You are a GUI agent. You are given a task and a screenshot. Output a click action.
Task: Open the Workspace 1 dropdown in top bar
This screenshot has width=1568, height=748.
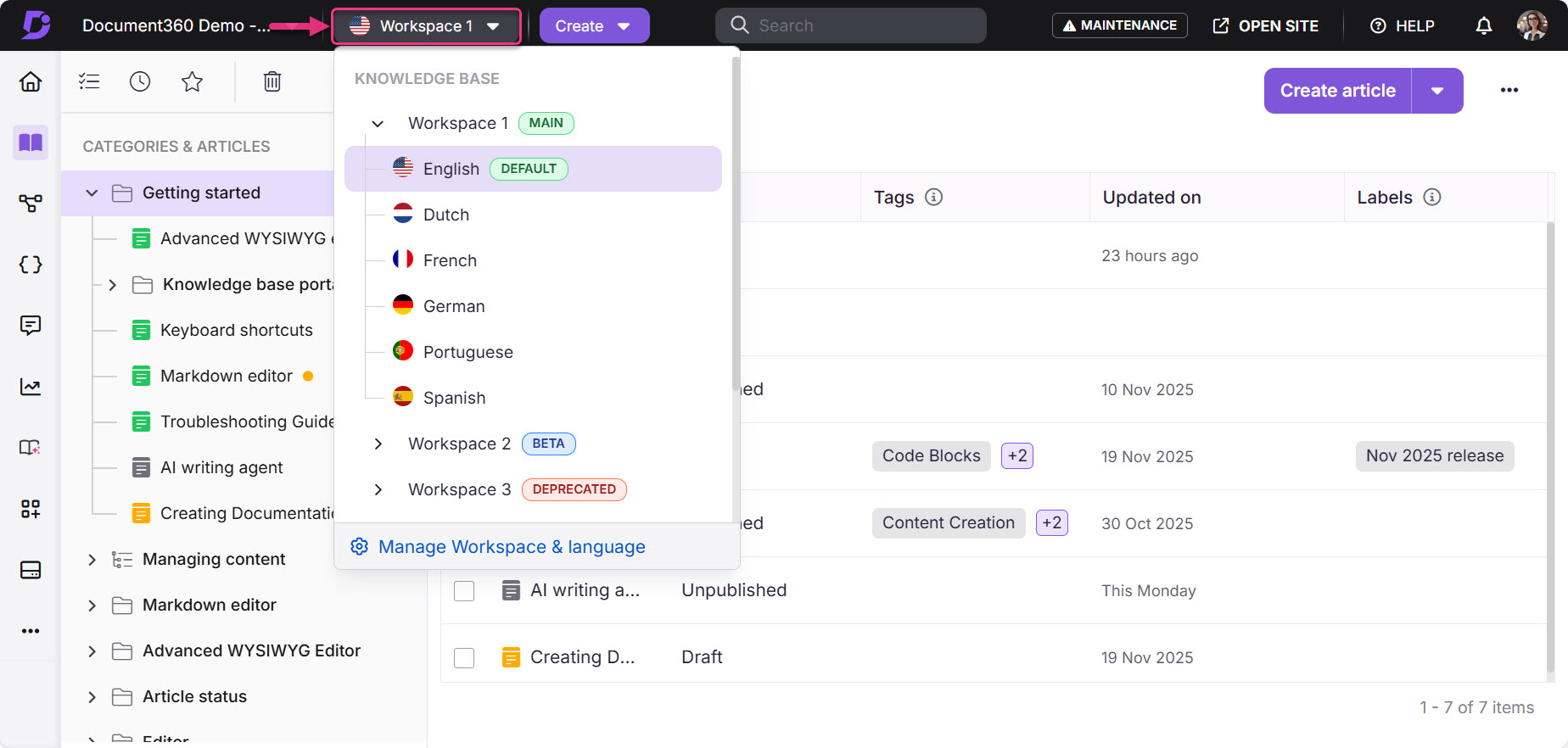click(x=426, y=26)
